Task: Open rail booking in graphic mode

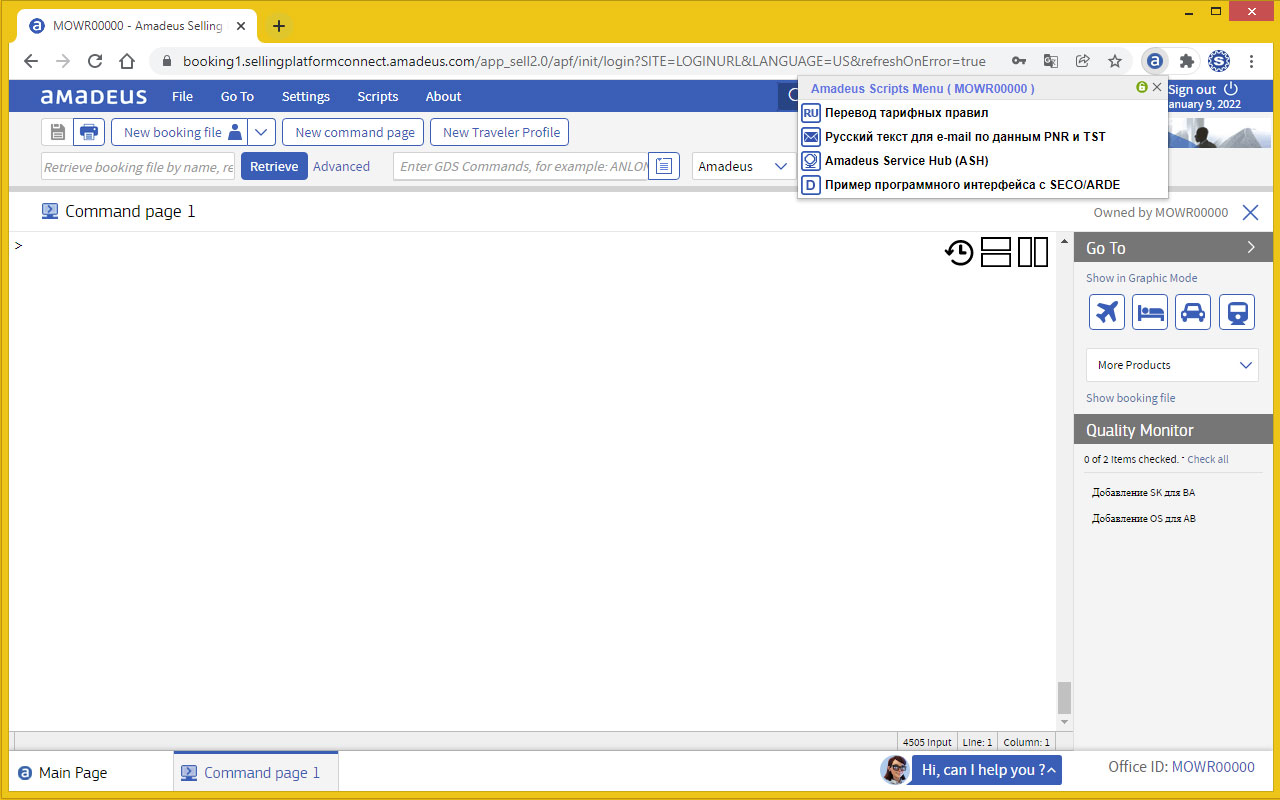Action: (x=1237, y=312)
